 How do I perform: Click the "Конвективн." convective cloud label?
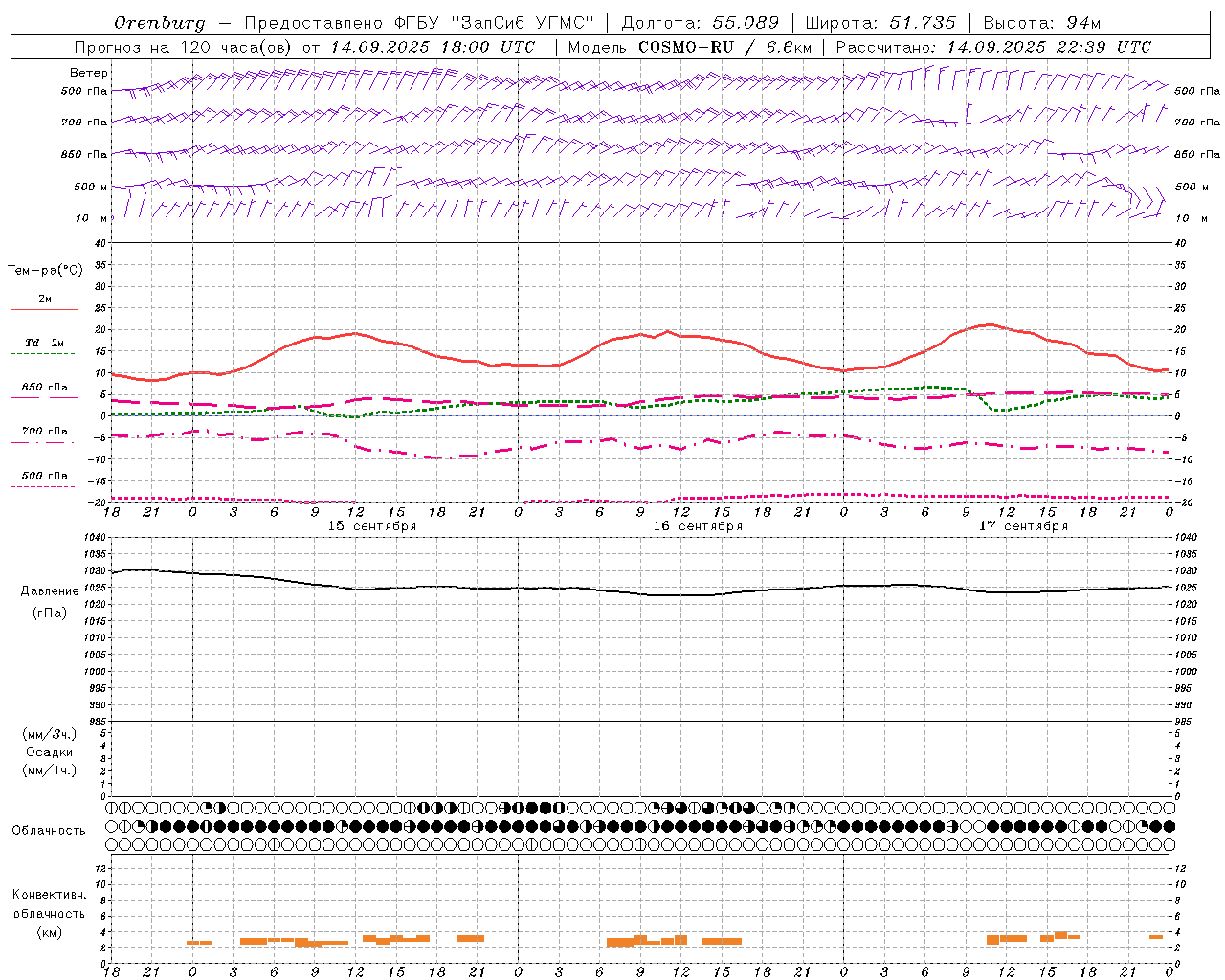[49, 895]
